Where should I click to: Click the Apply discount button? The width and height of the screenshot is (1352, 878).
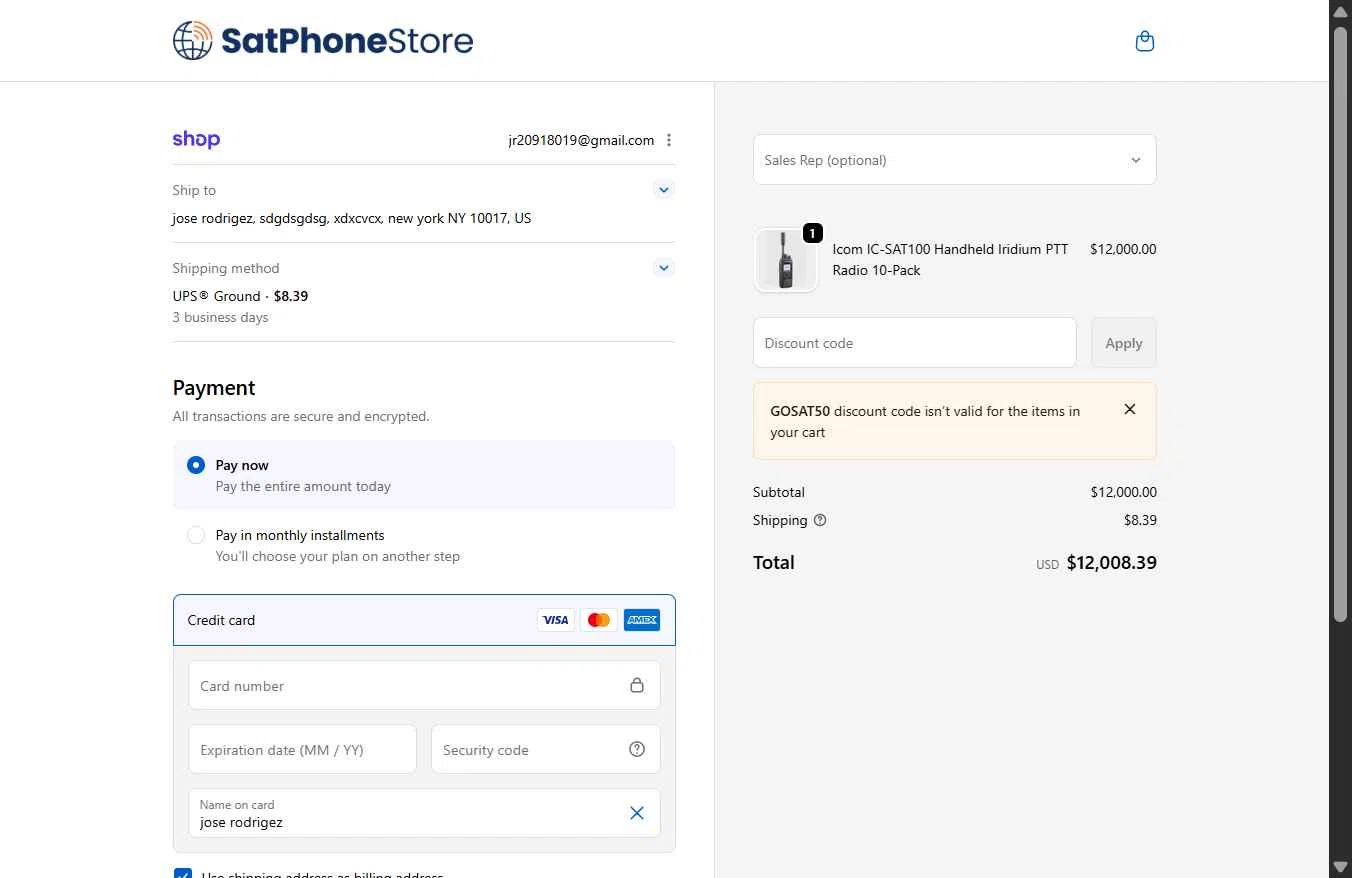pyautogui.click(x=1123, y=343)
